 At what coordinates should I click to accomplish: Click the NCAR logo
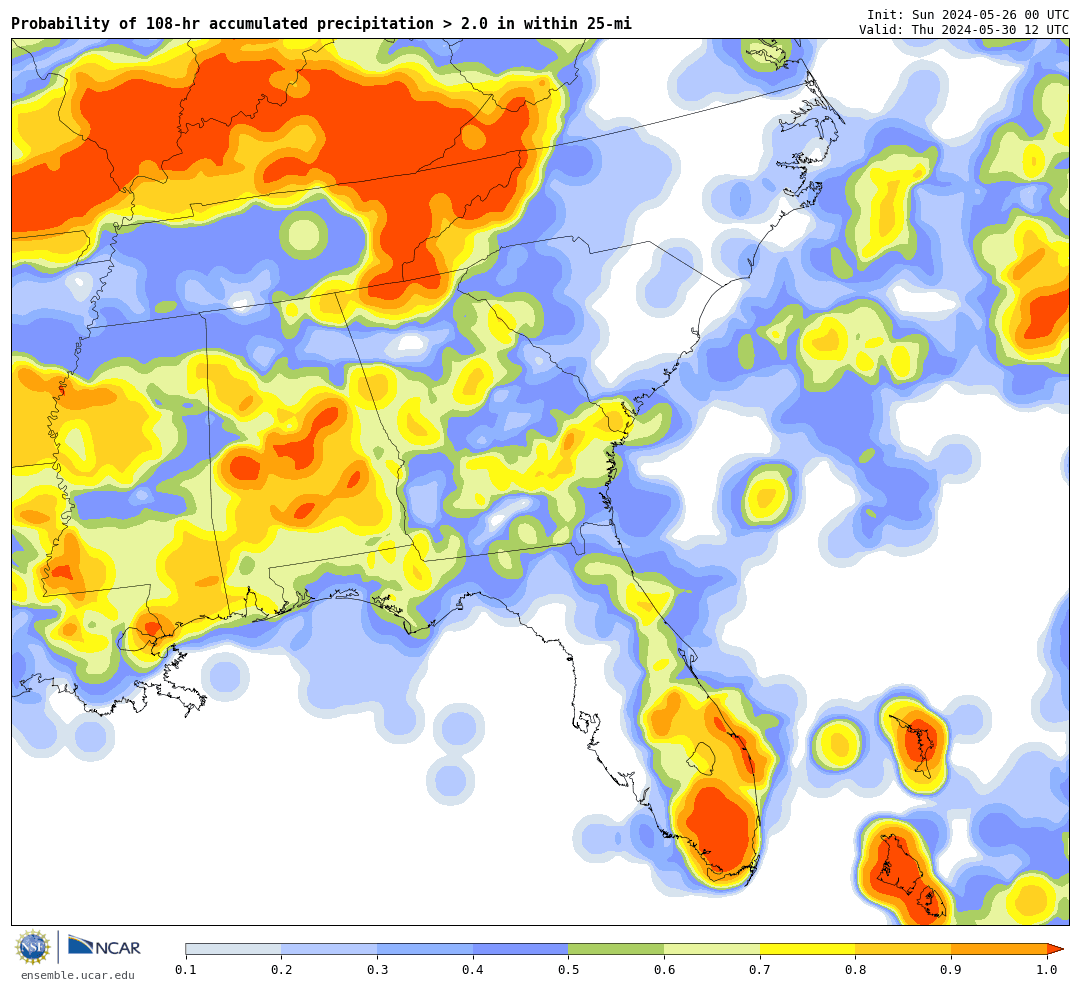coord(104,947)
